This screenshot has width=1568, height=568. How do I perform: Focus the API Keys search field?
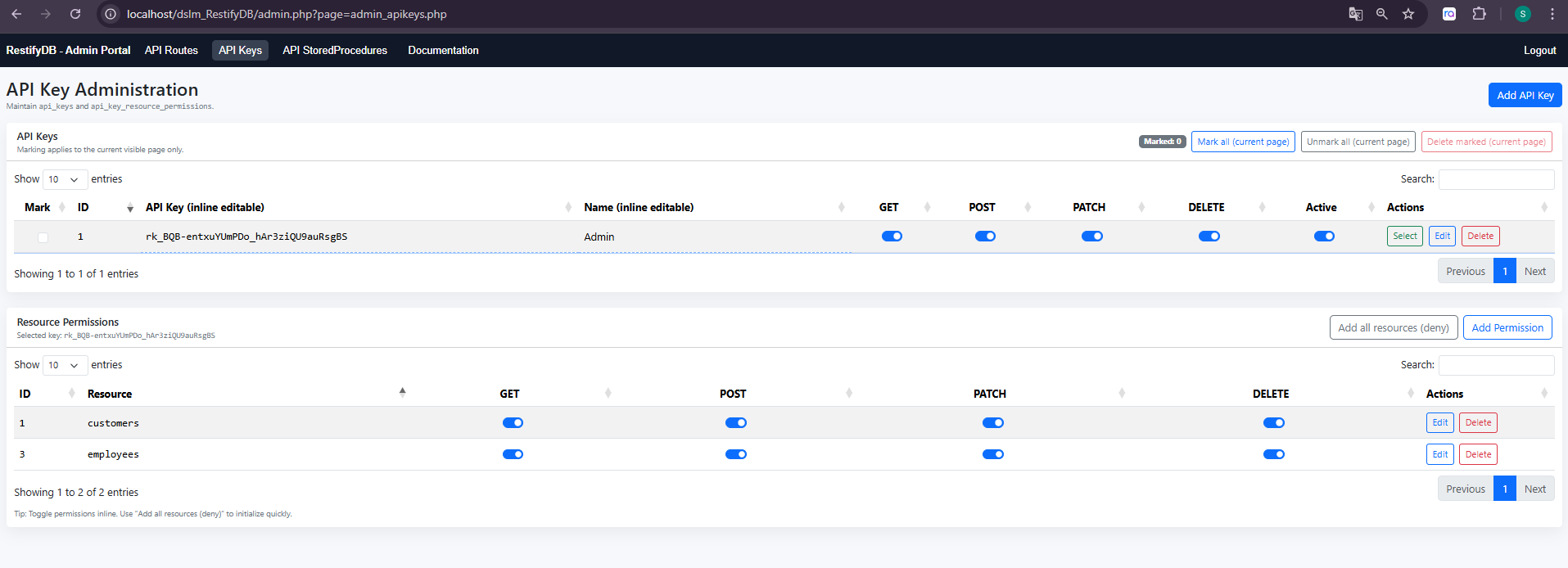(1496, 179)
